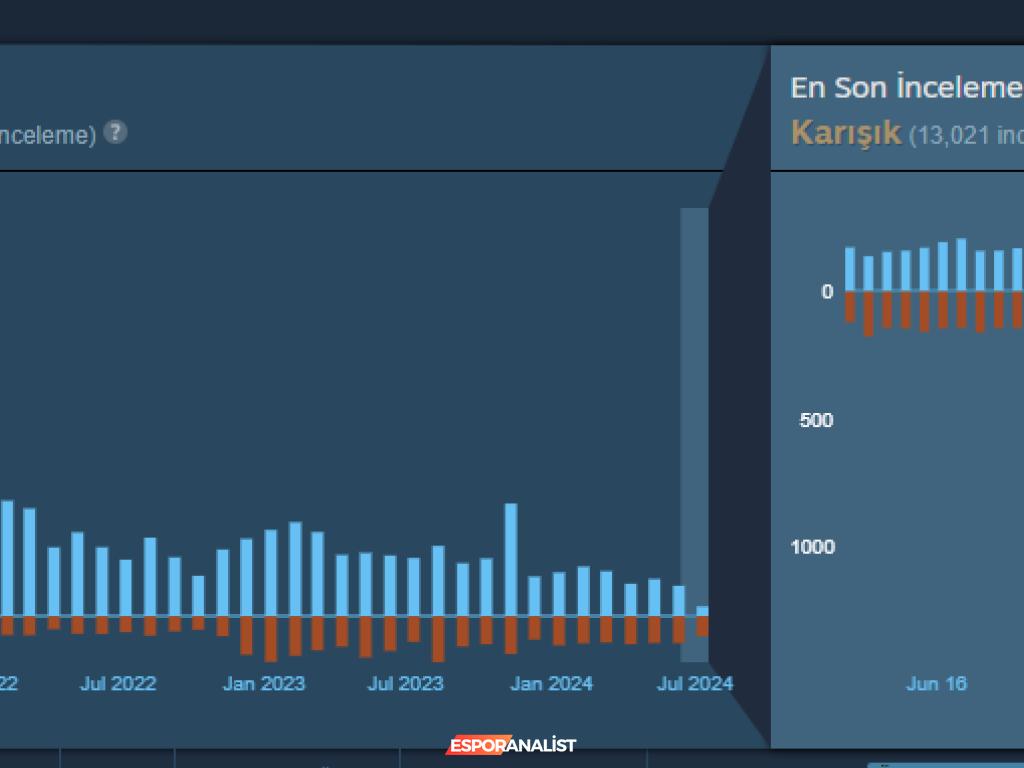Click the ESPORANALIST watermark logo
Image resolution: width=1024 pixels, height=768 pixels.
point(511,745)
